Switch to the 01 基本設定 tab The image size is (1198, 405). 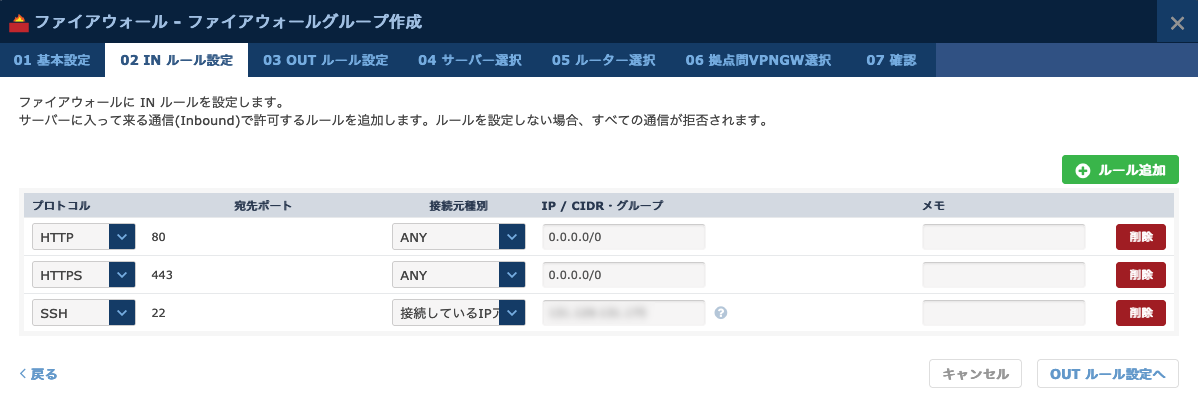[x=52, y=60]
